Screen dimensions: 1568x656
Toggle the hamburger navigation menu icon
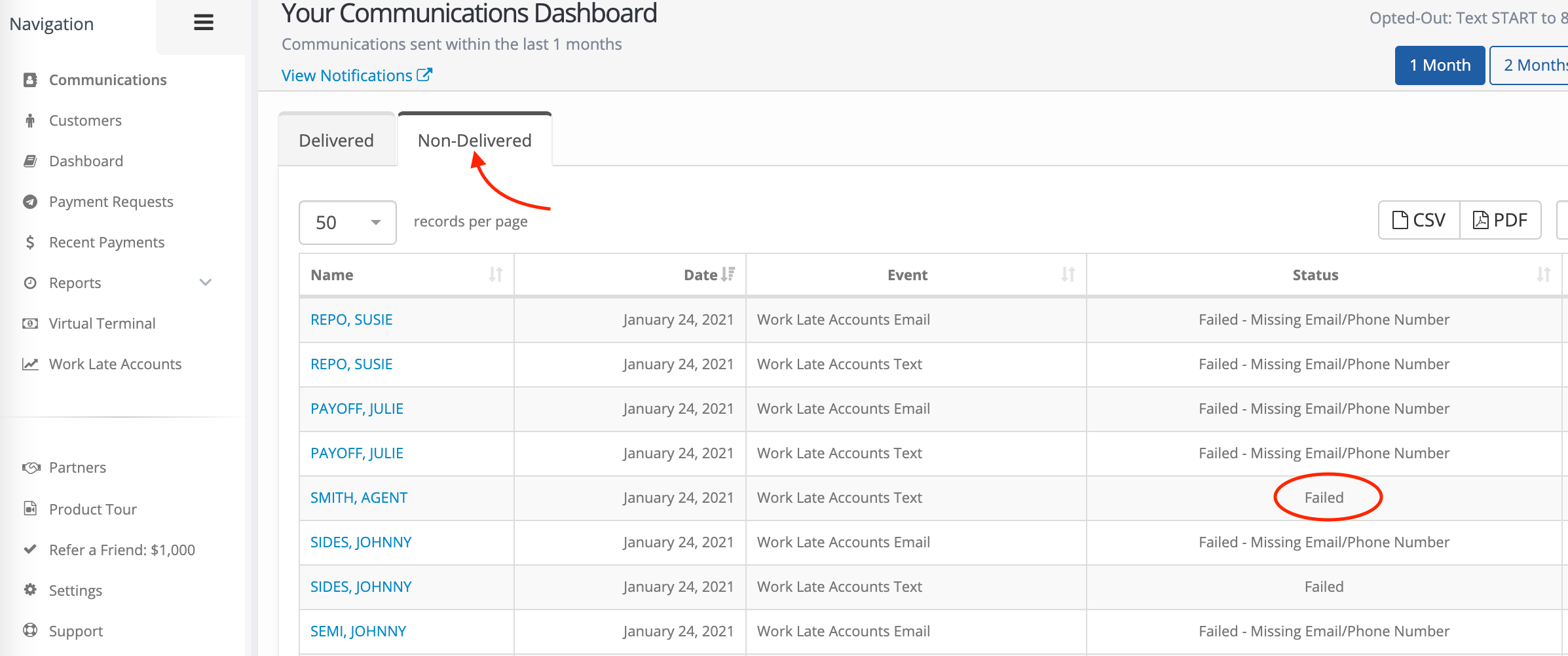pos(204,23)
